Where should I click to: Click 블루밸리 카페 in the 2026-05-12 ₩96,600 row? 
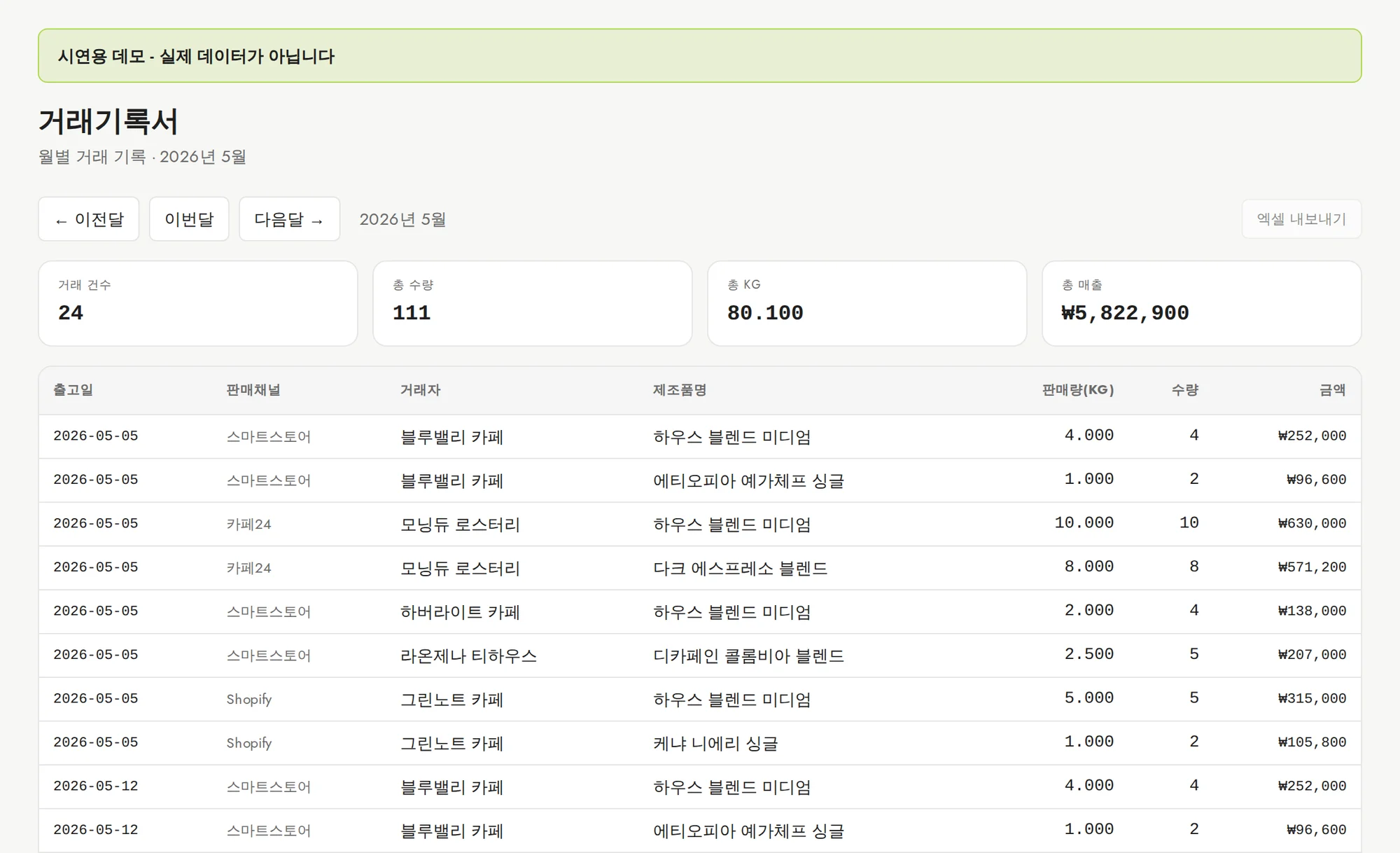point(451,831)
